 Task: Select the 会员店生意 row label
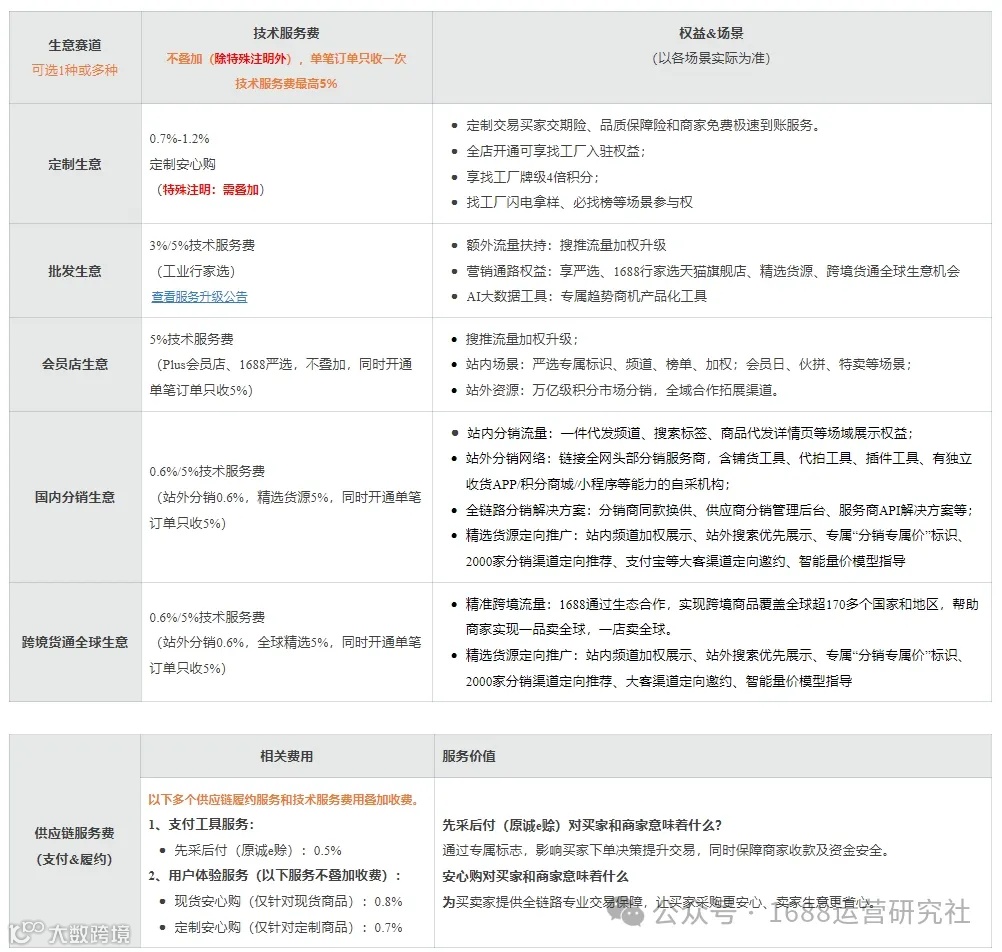coord(75,364)
